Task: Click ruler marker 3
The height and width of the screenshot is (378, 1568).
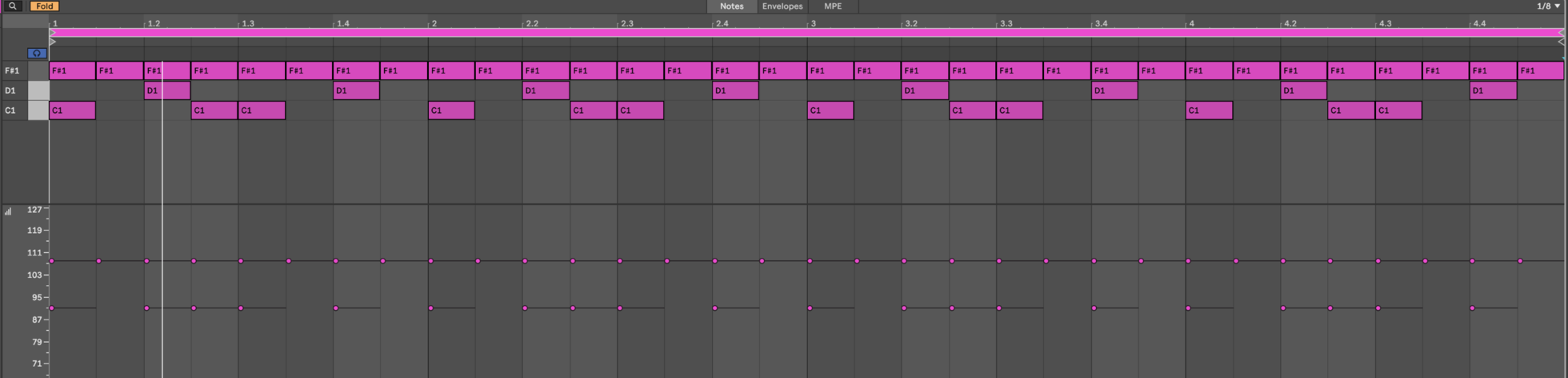Action: point(813,23)
